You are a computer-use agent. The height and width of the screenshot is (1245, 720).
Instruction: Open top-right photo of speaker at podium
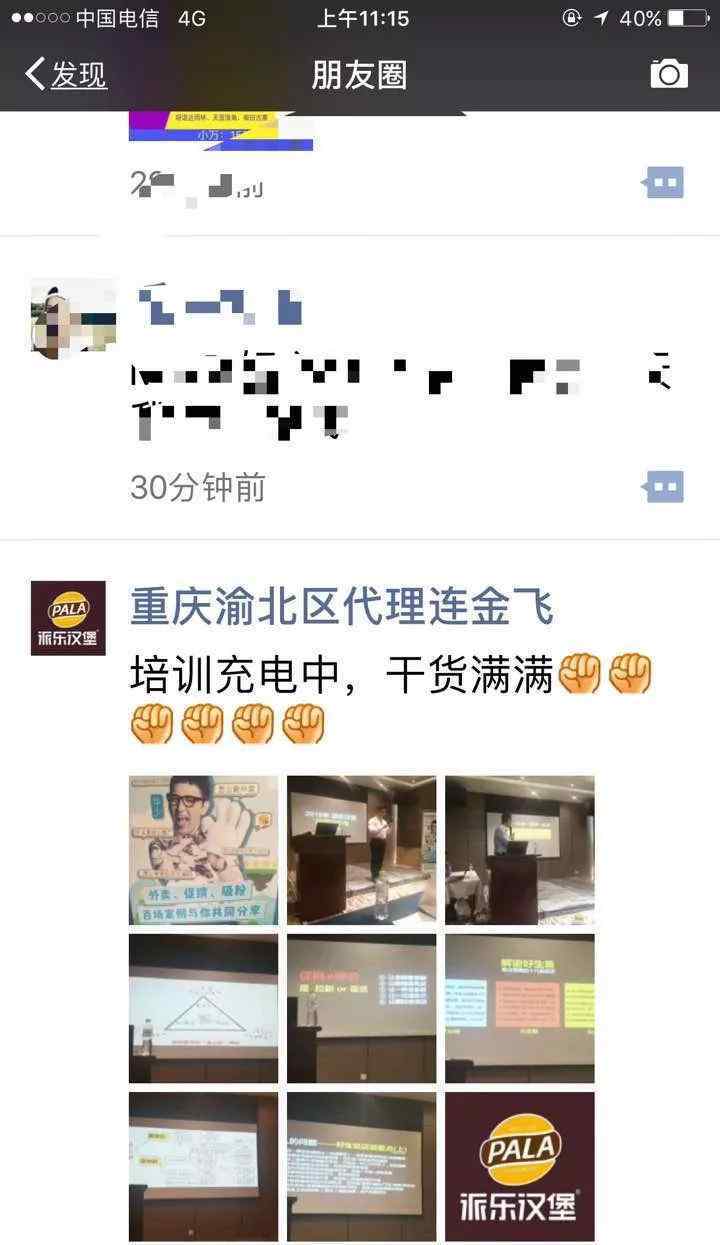(520, 850)
